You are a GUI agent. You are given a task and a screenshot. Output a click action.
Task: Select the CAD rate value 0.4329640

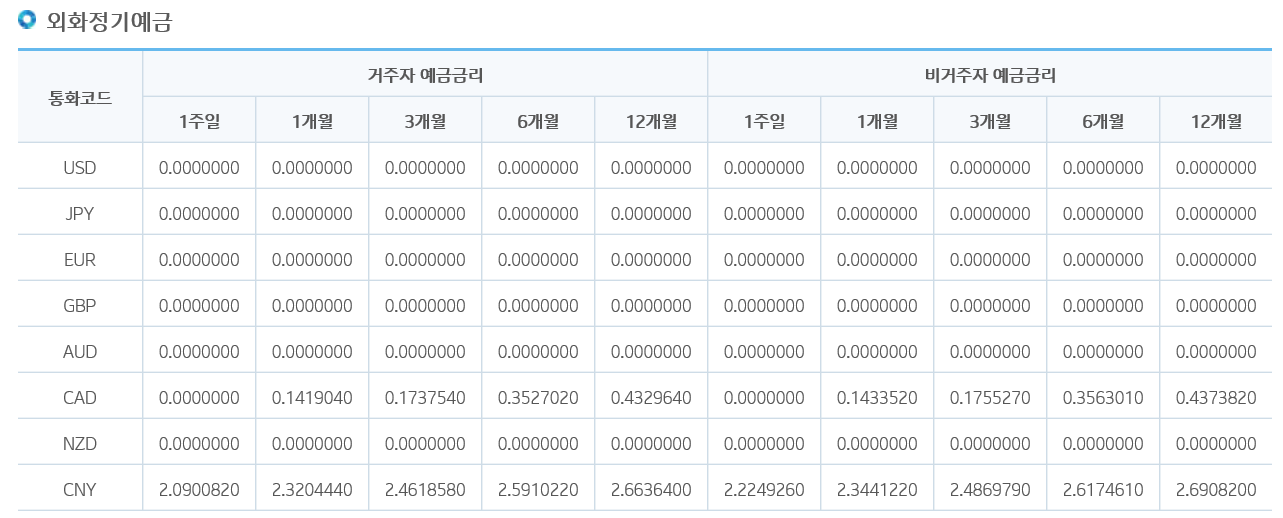pos(651,397)
